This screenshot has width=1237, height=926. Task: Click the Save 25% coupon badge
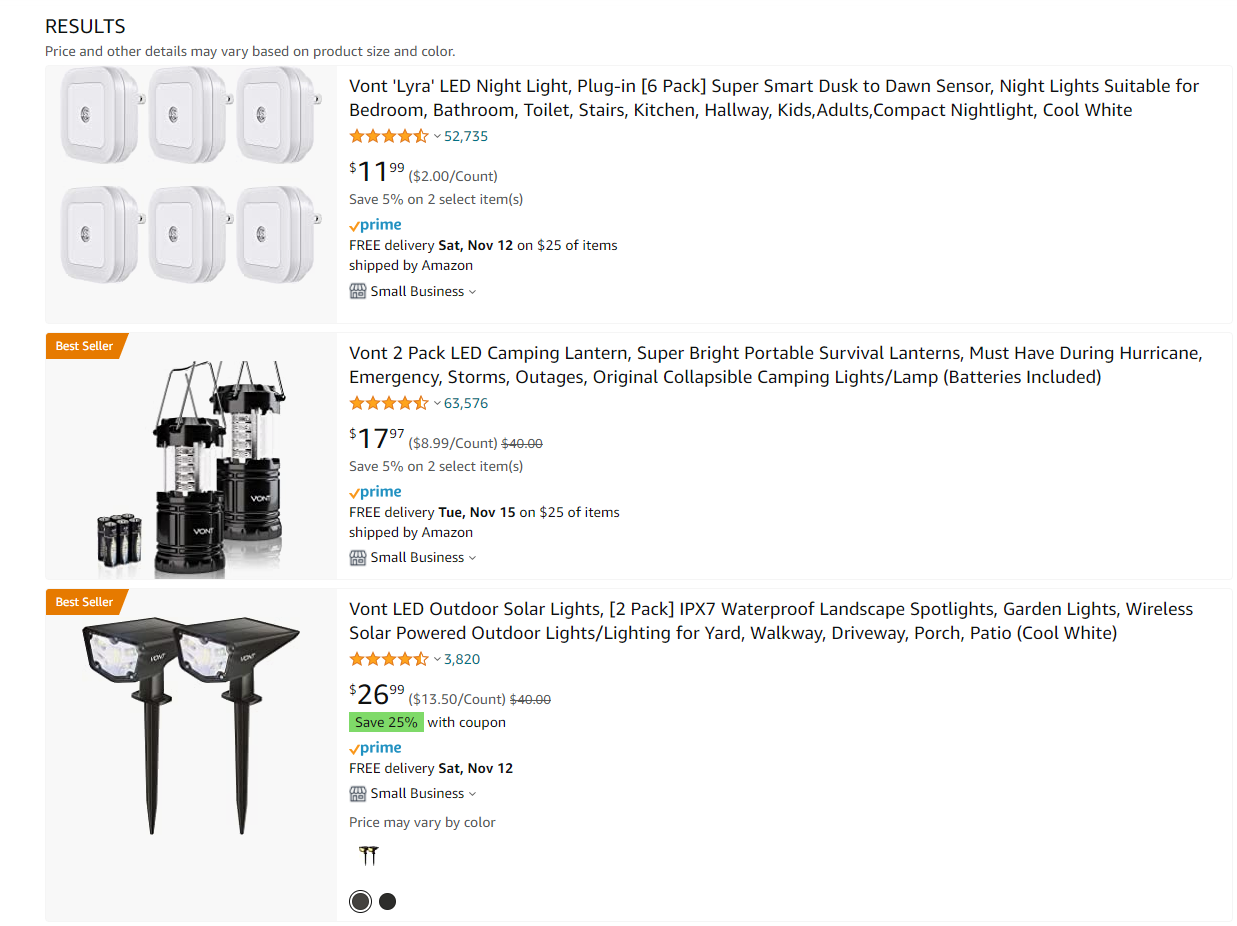click(386, 722)
